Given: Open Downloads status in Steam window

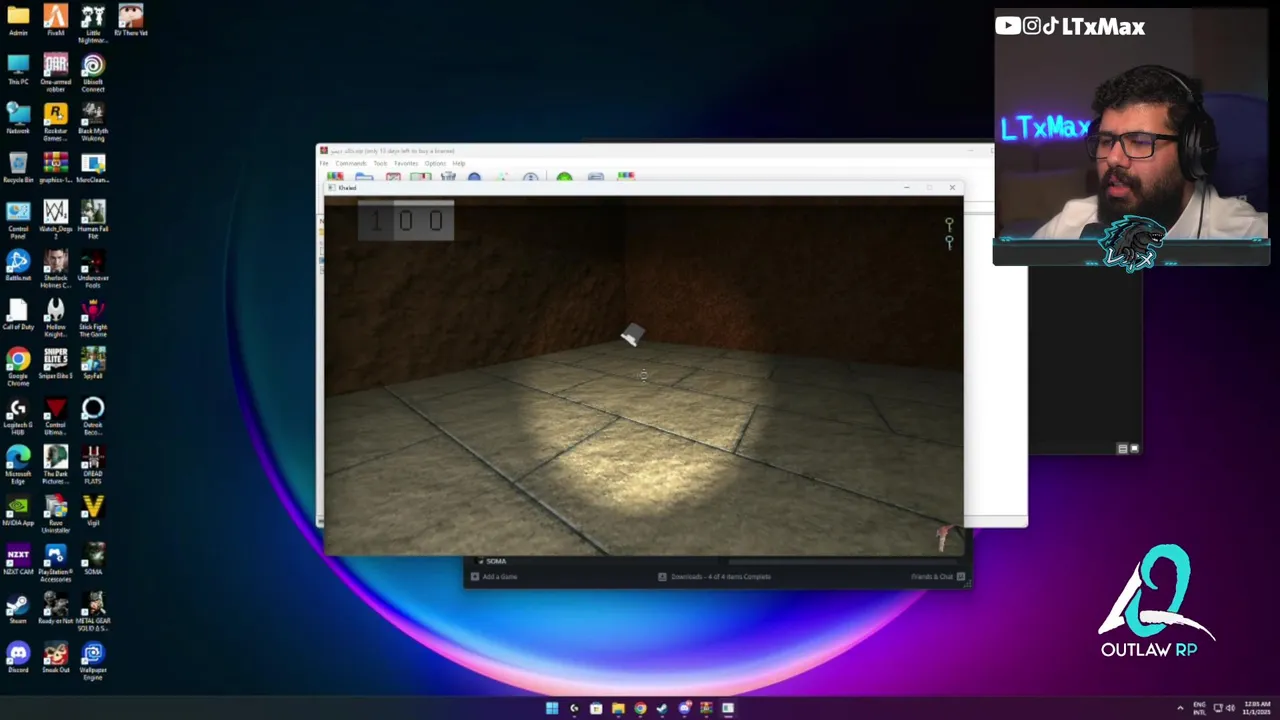Looking at the screenshot, I should coord(715,577).
